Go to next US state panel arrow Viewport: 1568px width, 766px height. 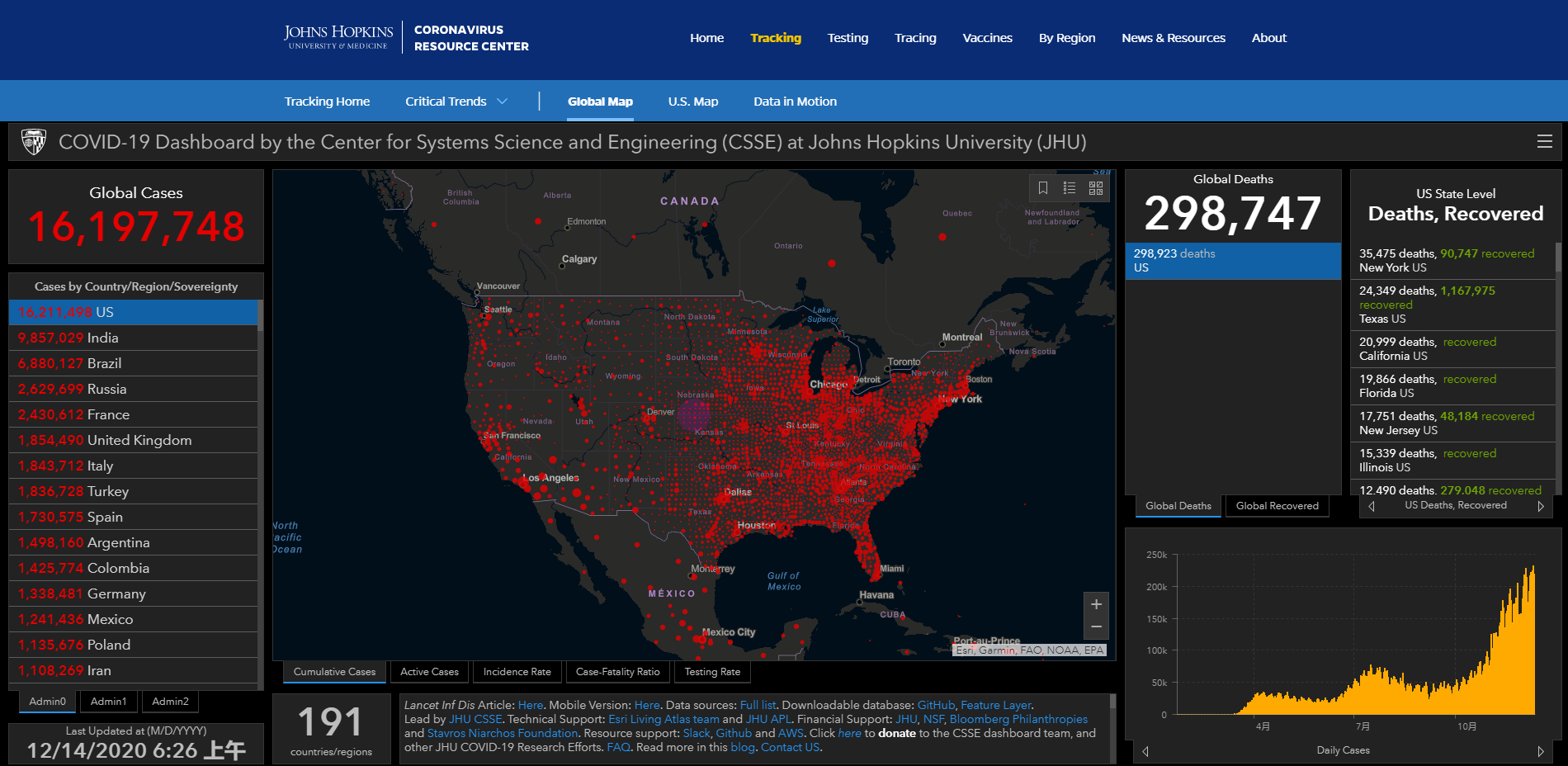pos(1540,506)
